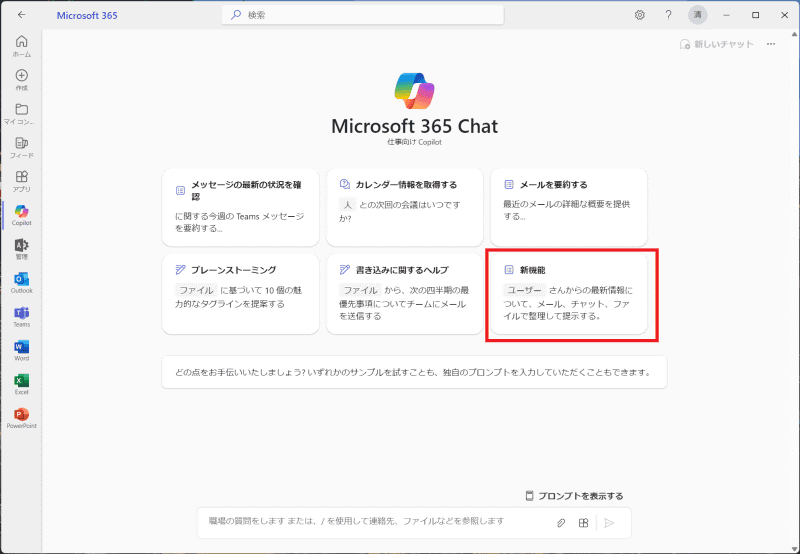
Task: Select ブレーンストーミング prompt card
Action: point(240,294)
